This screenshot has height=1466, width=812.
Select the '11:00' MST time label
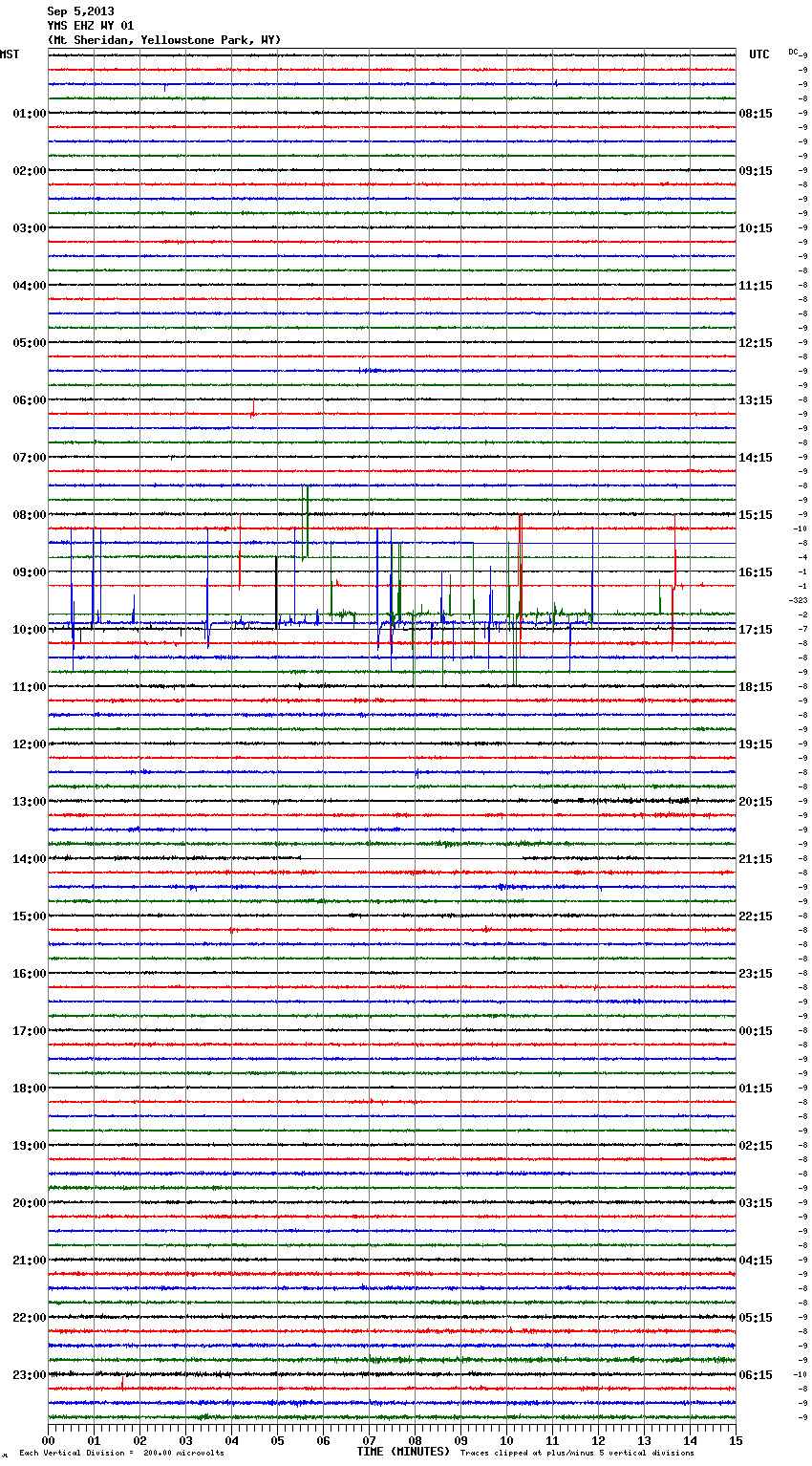(x=30, y=687)
